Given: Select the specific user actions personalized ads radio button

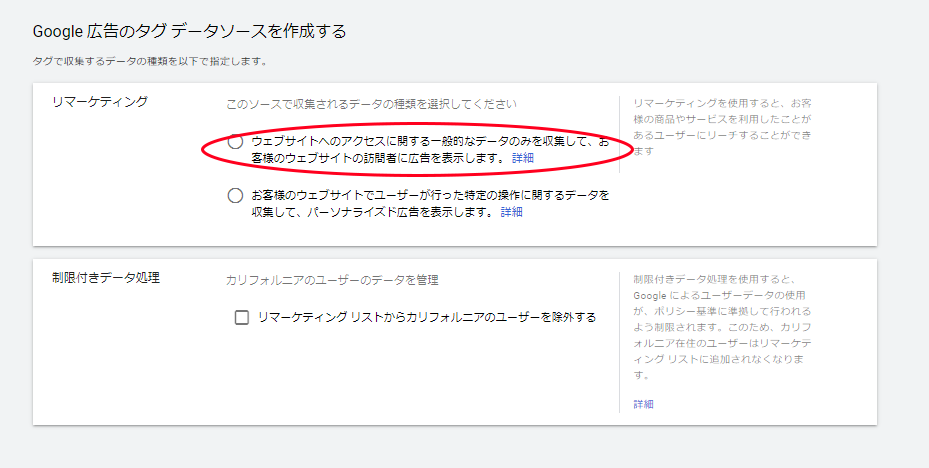Looking at the screenshot, I should tap(235, 195).
